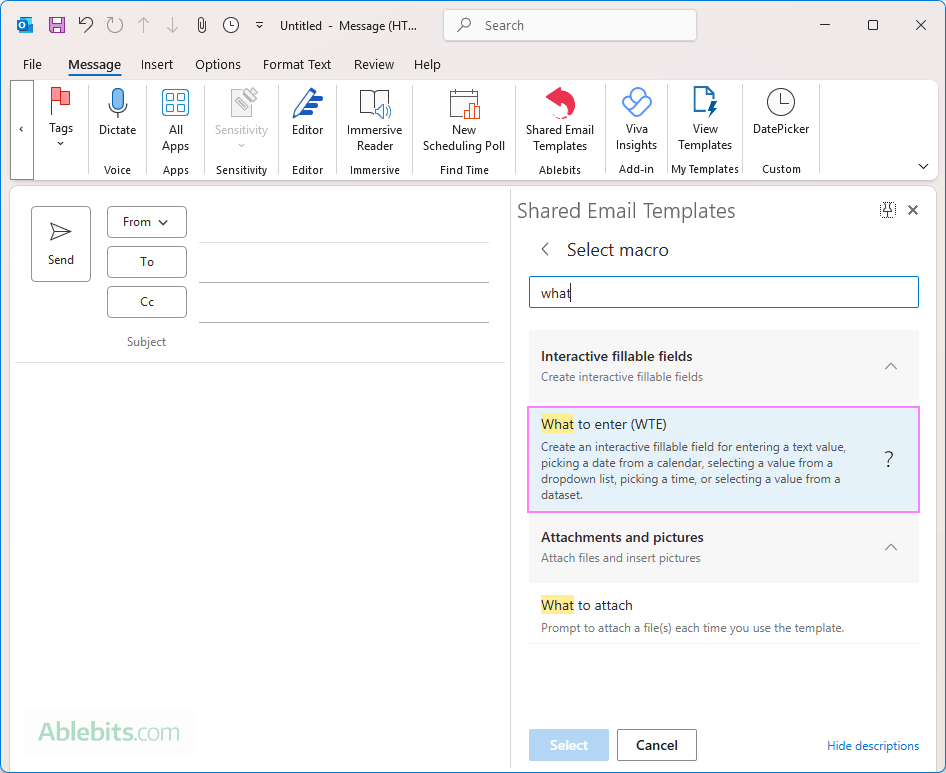Click the Select button
946x773 pixels.
(569, 745)
